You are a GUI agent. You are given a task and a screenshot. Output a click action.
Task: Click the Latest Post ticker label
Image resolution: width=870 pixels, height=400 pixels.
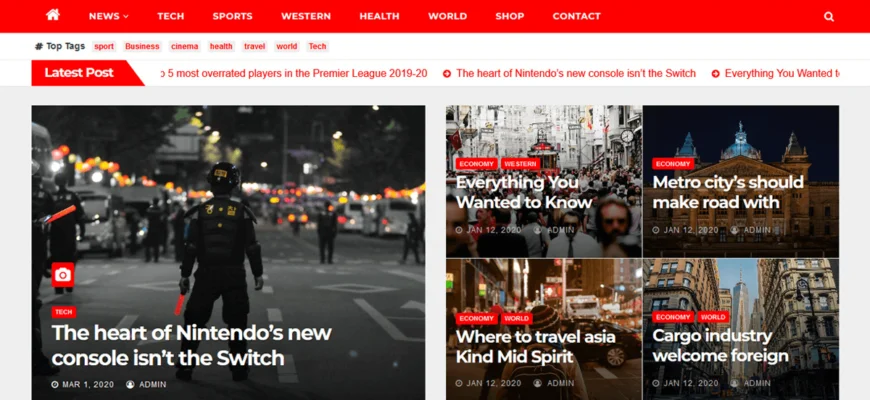point(79,73)
